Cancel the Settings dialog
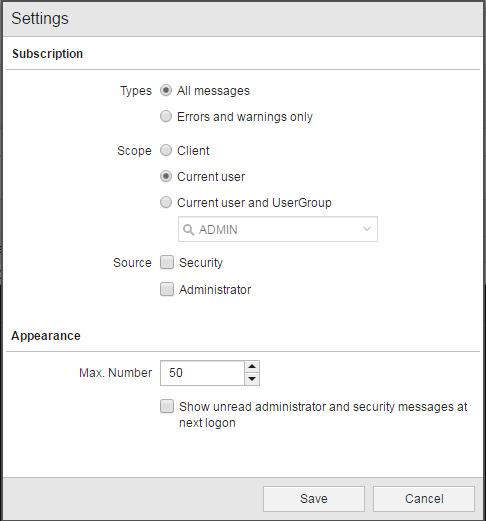Viewport: 486px width, 521px height. point(424,499)
